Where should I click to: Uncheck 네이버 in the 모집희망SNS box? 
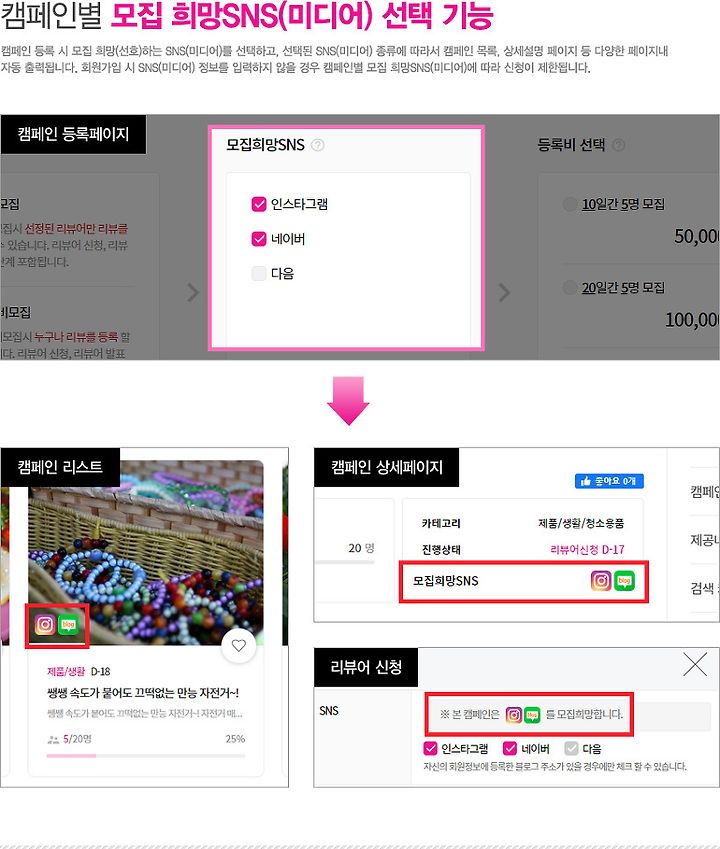(x=259, y=239)
